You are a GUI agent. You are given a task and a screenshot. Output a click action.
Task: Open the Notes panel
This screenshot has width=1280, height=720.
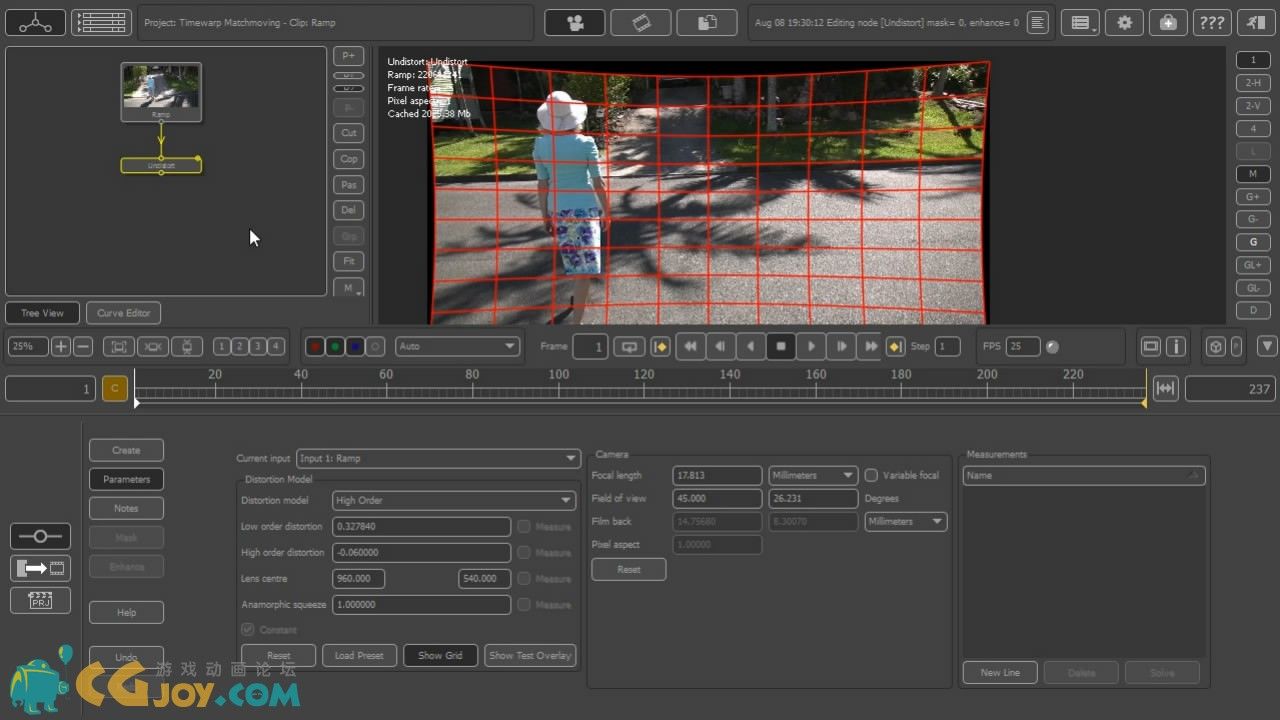(126, 508)
